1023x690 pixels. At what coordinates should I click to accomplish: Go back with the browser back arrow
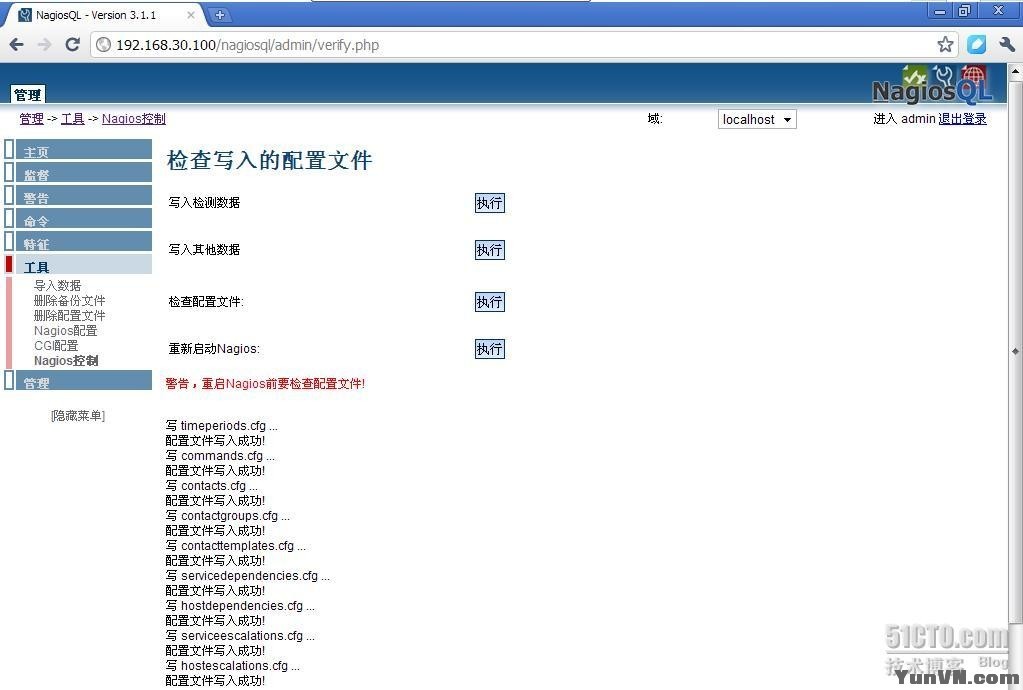click(x=17, y=44)
